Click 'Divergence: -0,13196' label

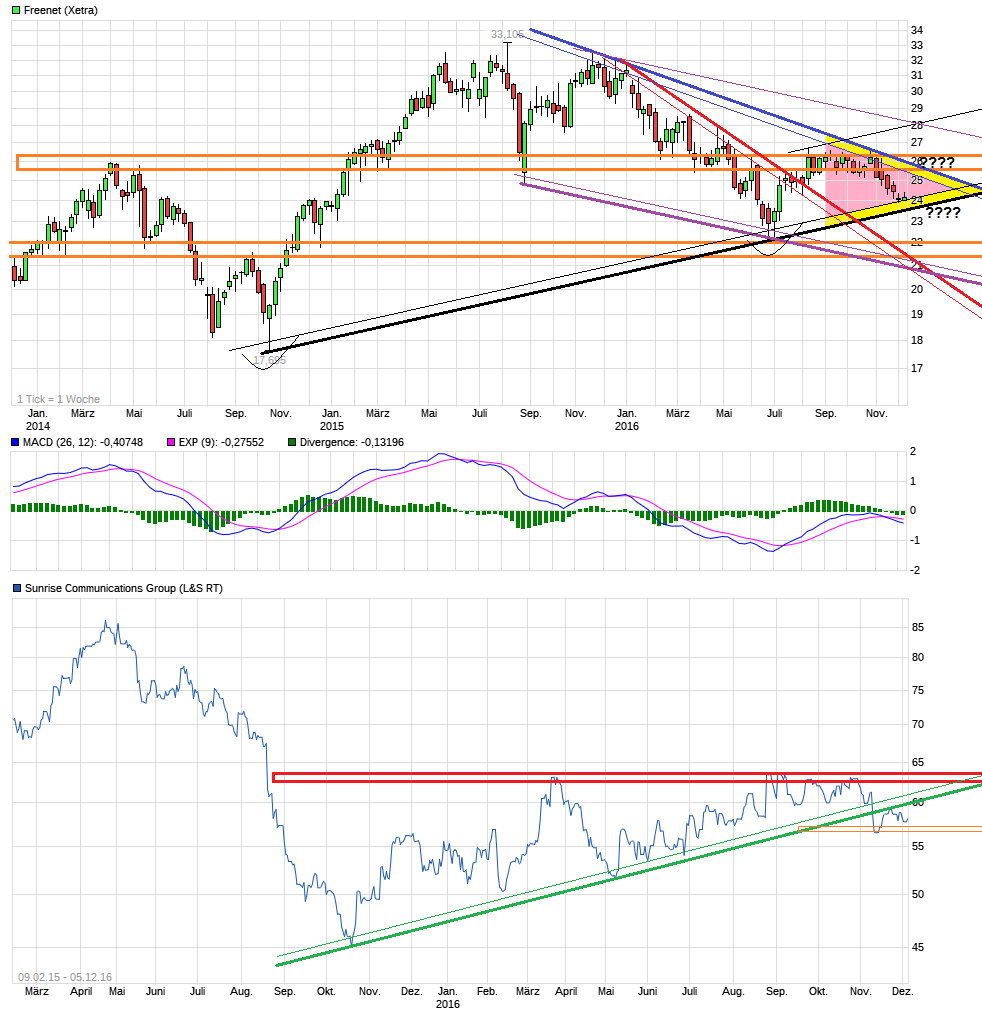click(x=351, y=443)
